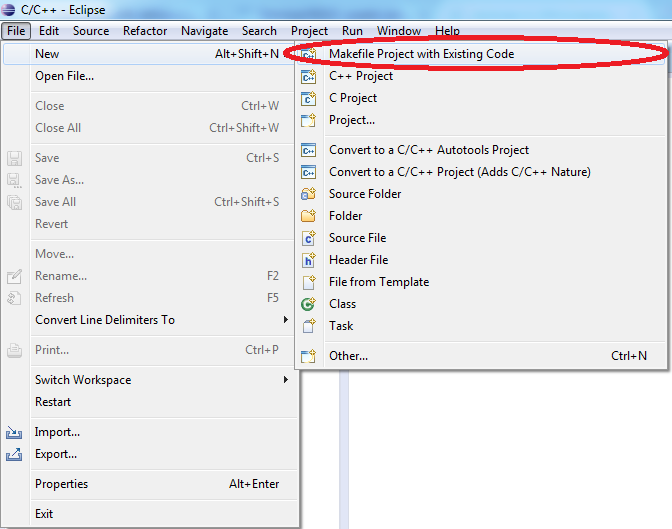Click the Import icon in File menu
Screen dimensions: 672x529
click(x=14, y=432)
